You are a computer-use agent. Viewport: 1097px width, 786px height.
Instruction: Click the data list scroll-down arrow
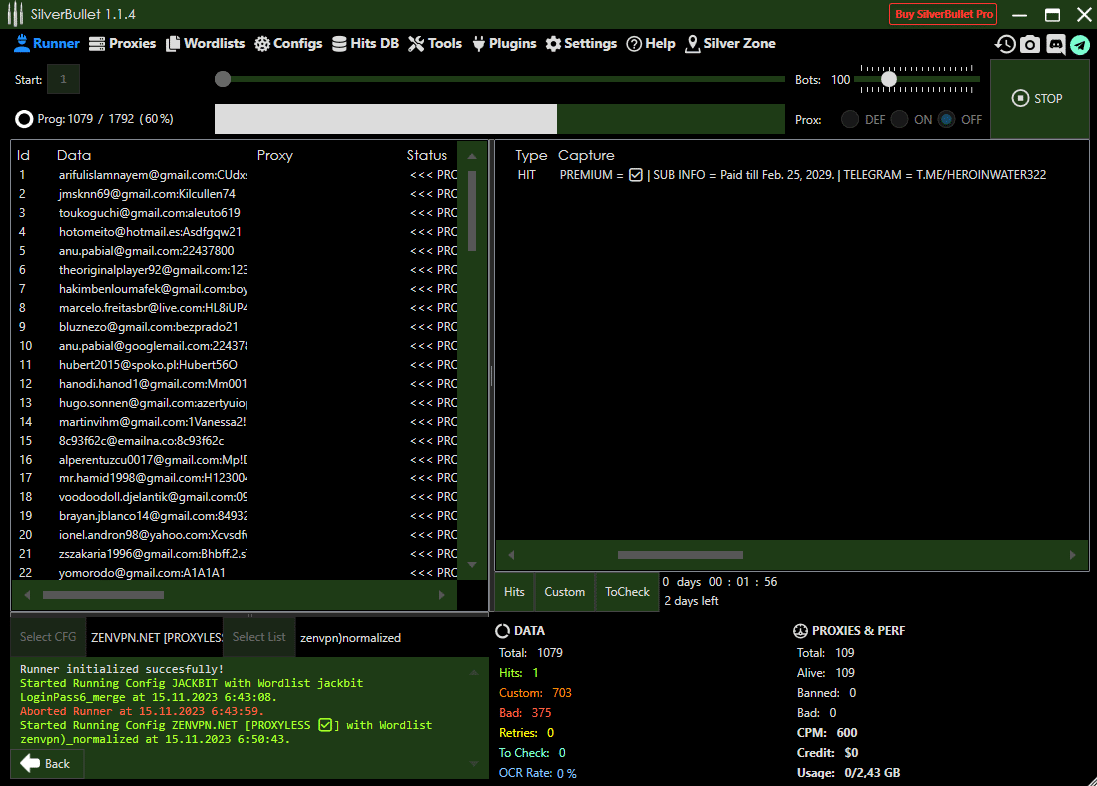pyautogui.click(x=473, y=565)
